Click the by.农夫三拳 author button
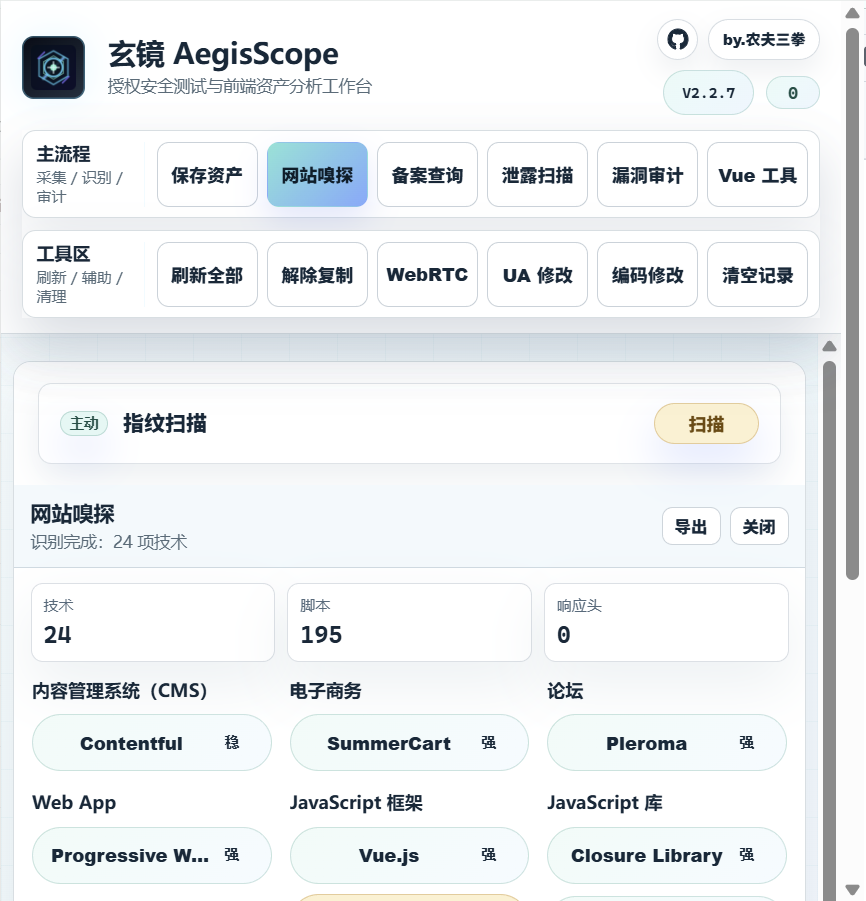The height and width of the screenshot is (901, 866). point(764,40)
